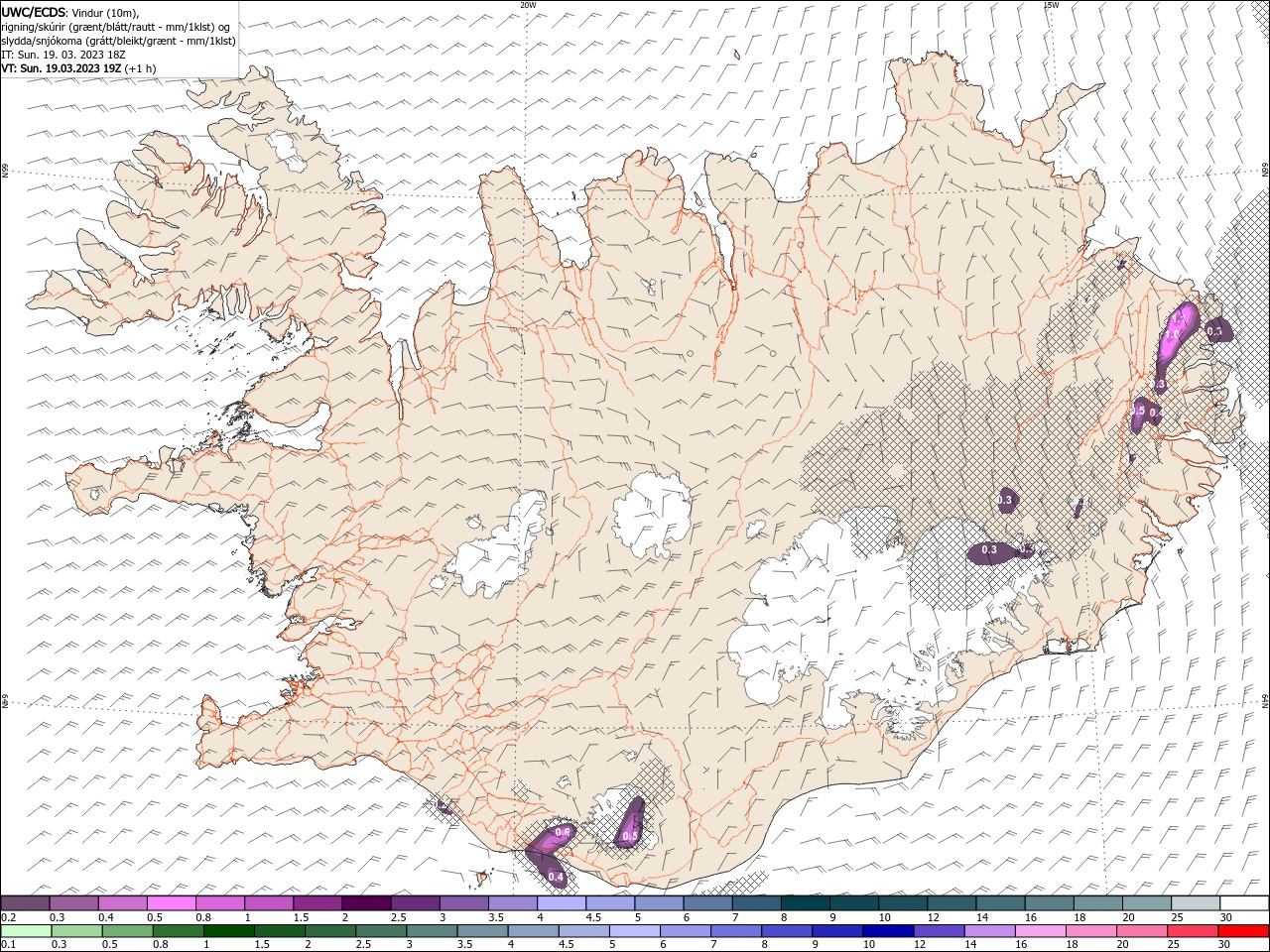Screen dimensions: 1270x952
Task: Click lower legend light blue swatch above 5
Action: 635,931
